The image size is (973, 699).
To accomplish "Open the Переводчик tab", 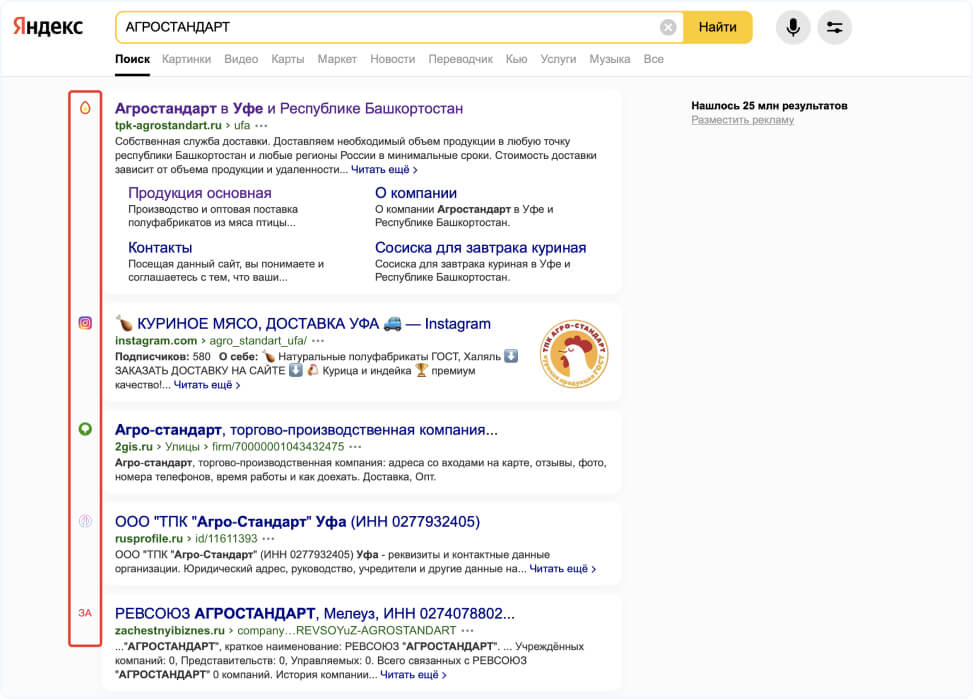I will (460, 59).
